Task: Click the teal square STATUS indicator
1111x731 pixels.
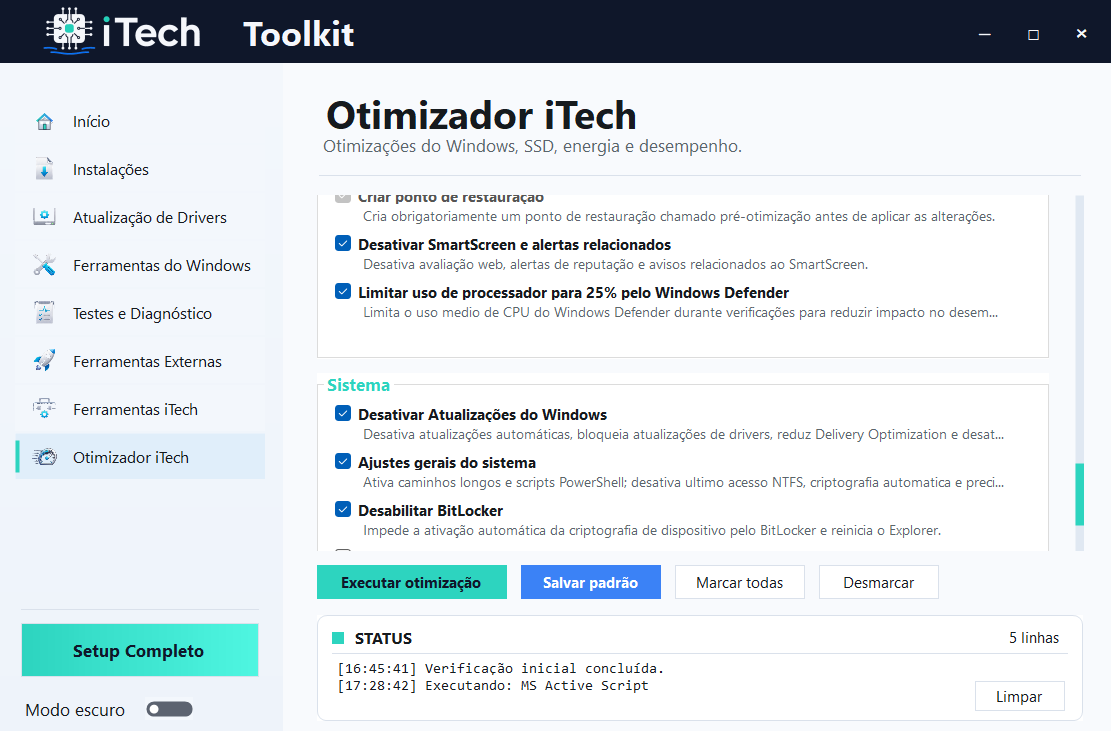Action: click(x=338, y=638)
